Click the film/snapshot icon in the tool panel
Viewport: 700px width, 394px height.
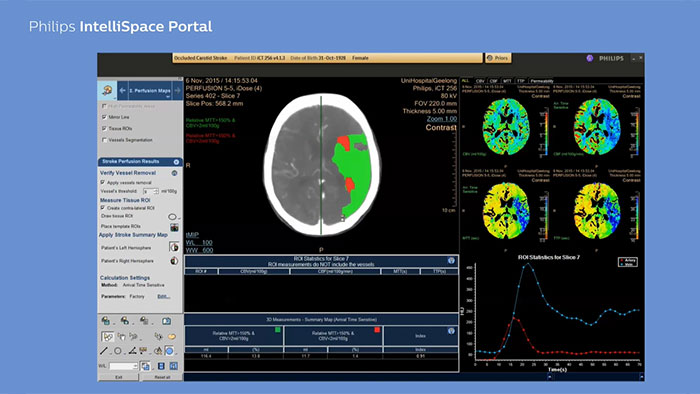tap(167, 321)
